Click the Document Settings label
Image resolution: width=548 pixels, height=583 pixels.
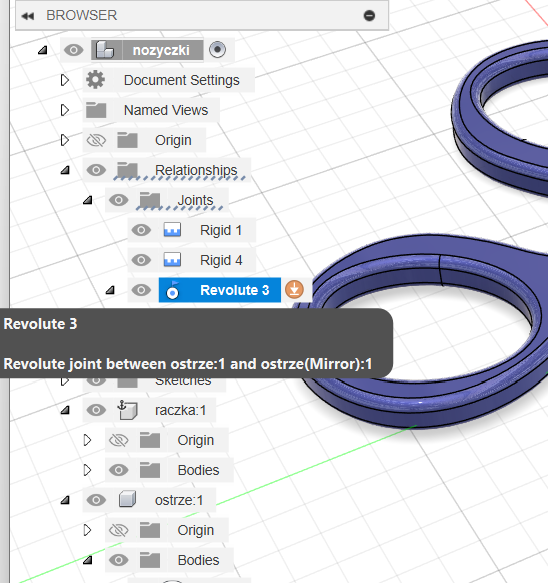click(x=181, y=80)
